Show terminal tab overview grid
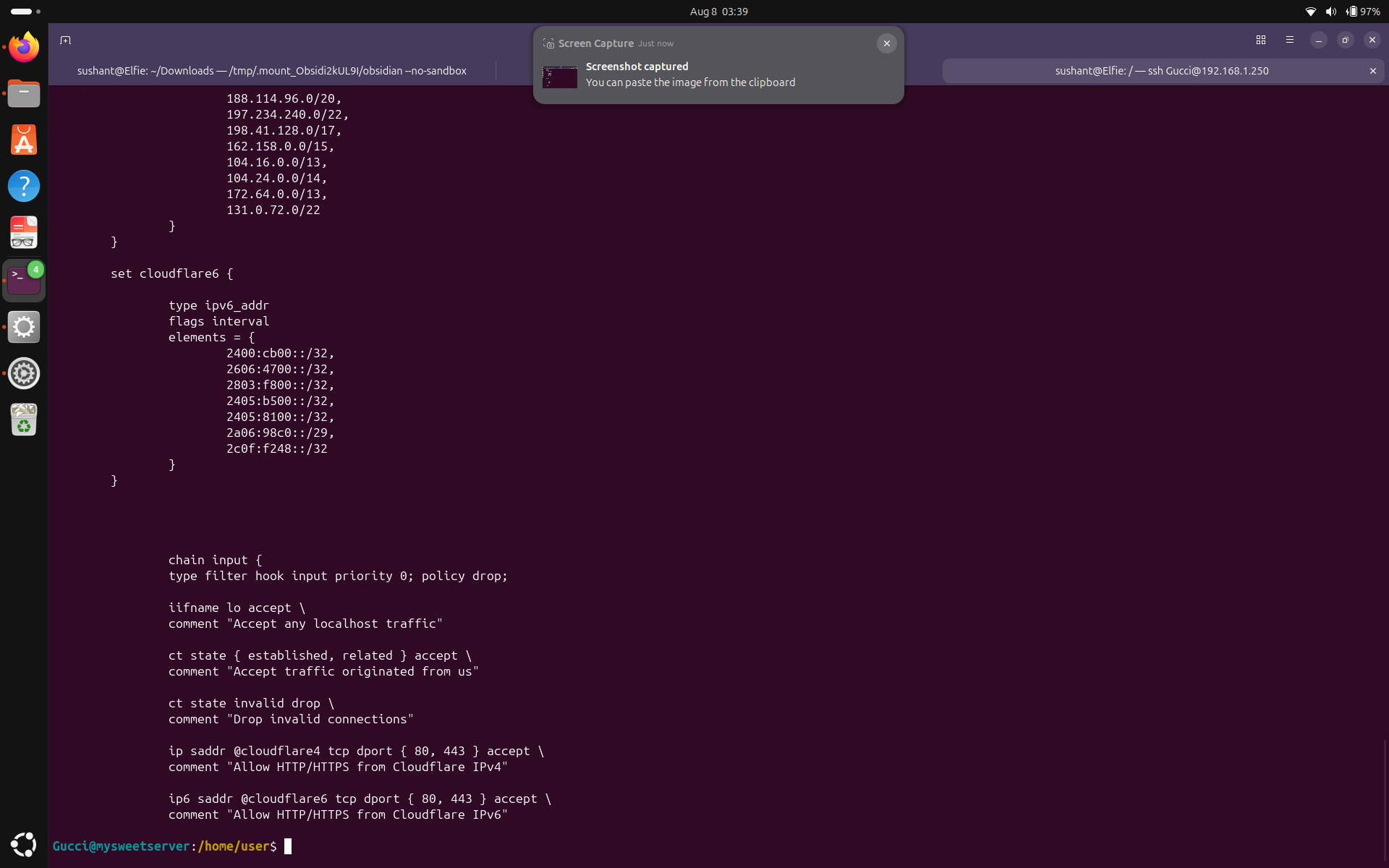Viewport: 1389px width, 868px height. tap(1261, 41)
